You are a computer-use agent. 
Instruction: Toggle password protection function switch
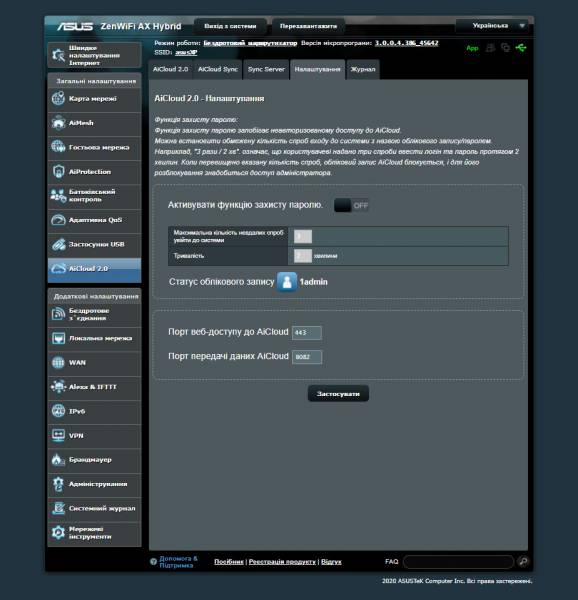pyautogui.click(x=351, y=205)
